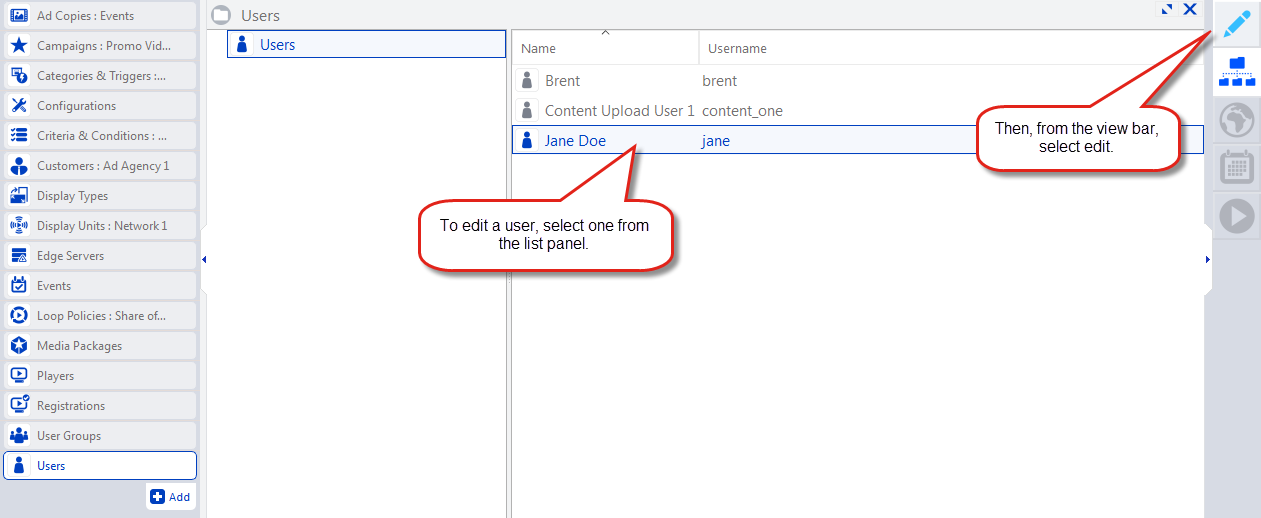Screen dimensions: 1261x518
Task: Click the Username column header
Action: (737, 48)
